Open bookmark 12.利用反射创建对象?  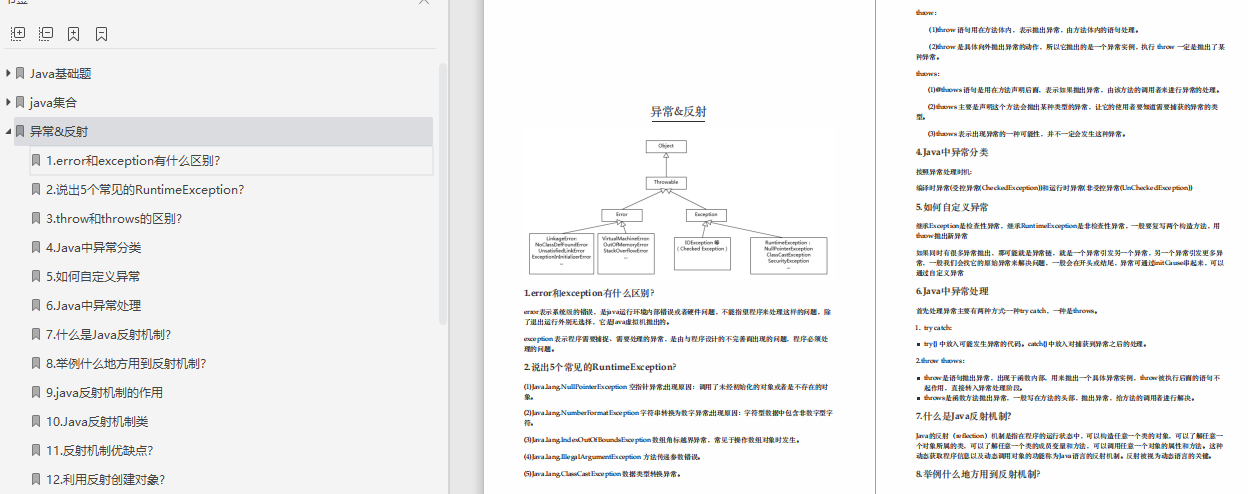tap(105, 479)
